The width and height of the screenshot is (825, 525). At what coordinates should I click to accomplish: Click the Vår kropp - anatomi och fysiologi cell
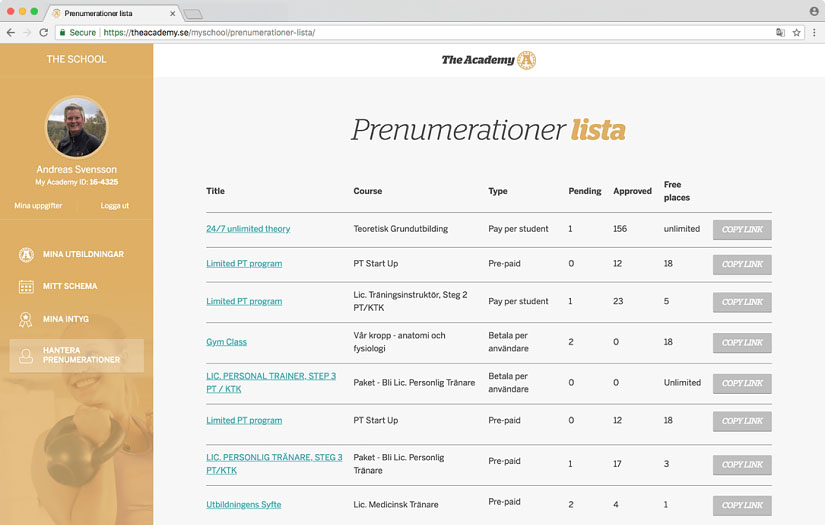coord(399,342)
